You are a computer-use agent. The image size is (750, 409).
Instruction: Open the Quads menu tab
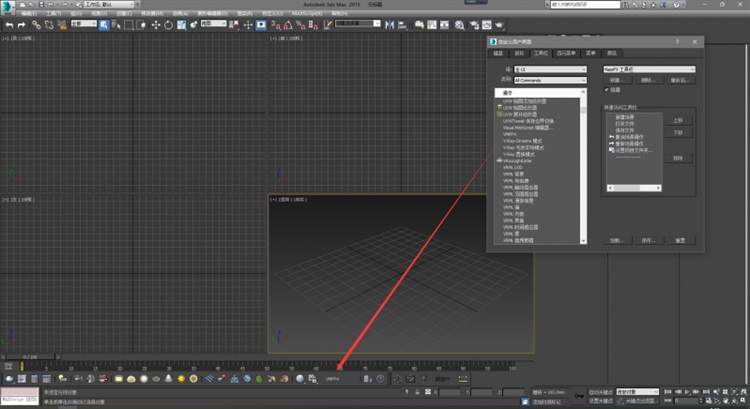(567, 52)
